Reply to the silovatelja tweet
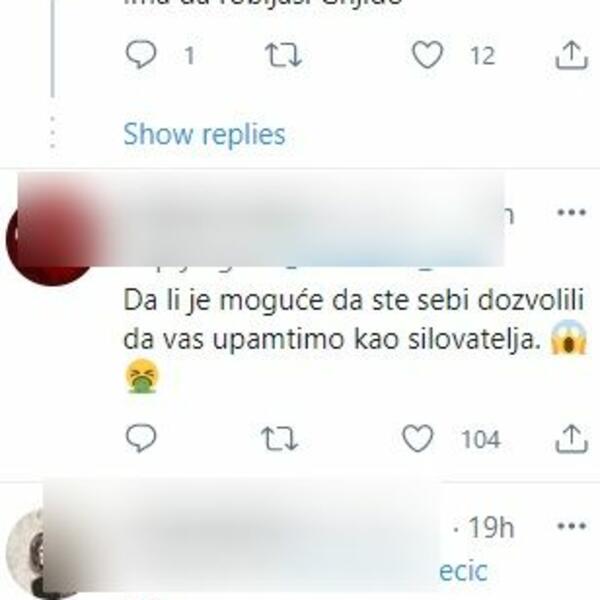The width and height of the screenshot is (600, 600). [141, 438]
